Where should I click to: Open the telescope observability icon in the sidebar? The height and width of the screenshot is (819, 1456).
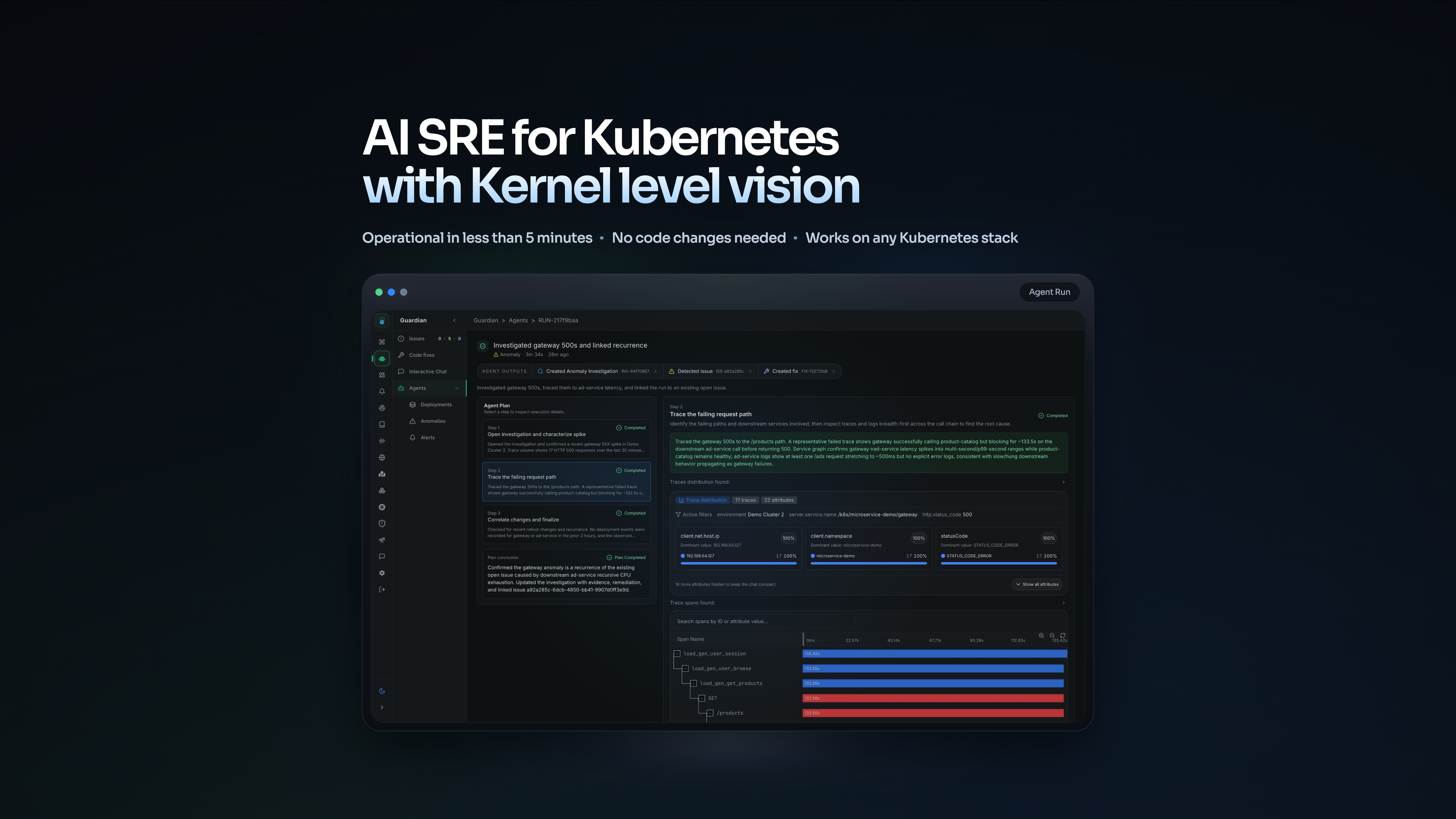pos(382,540)
